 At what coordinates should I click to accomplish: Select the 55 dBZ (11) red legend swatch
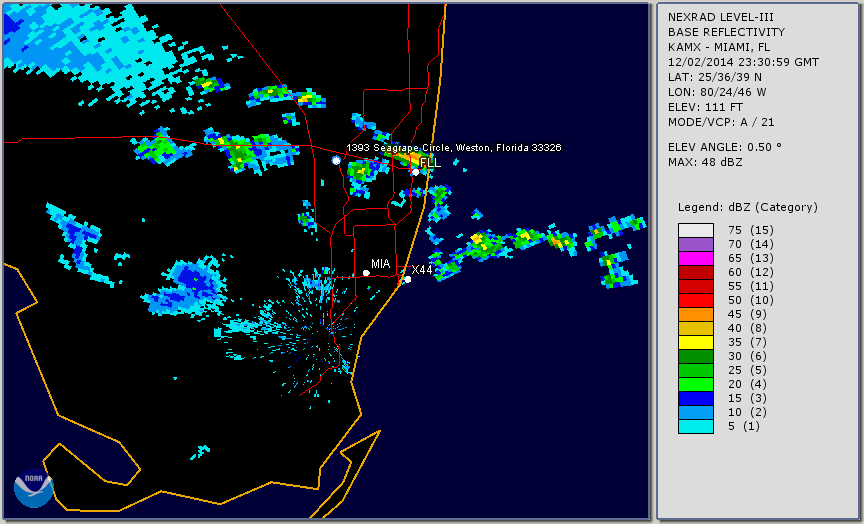[696, 287]
